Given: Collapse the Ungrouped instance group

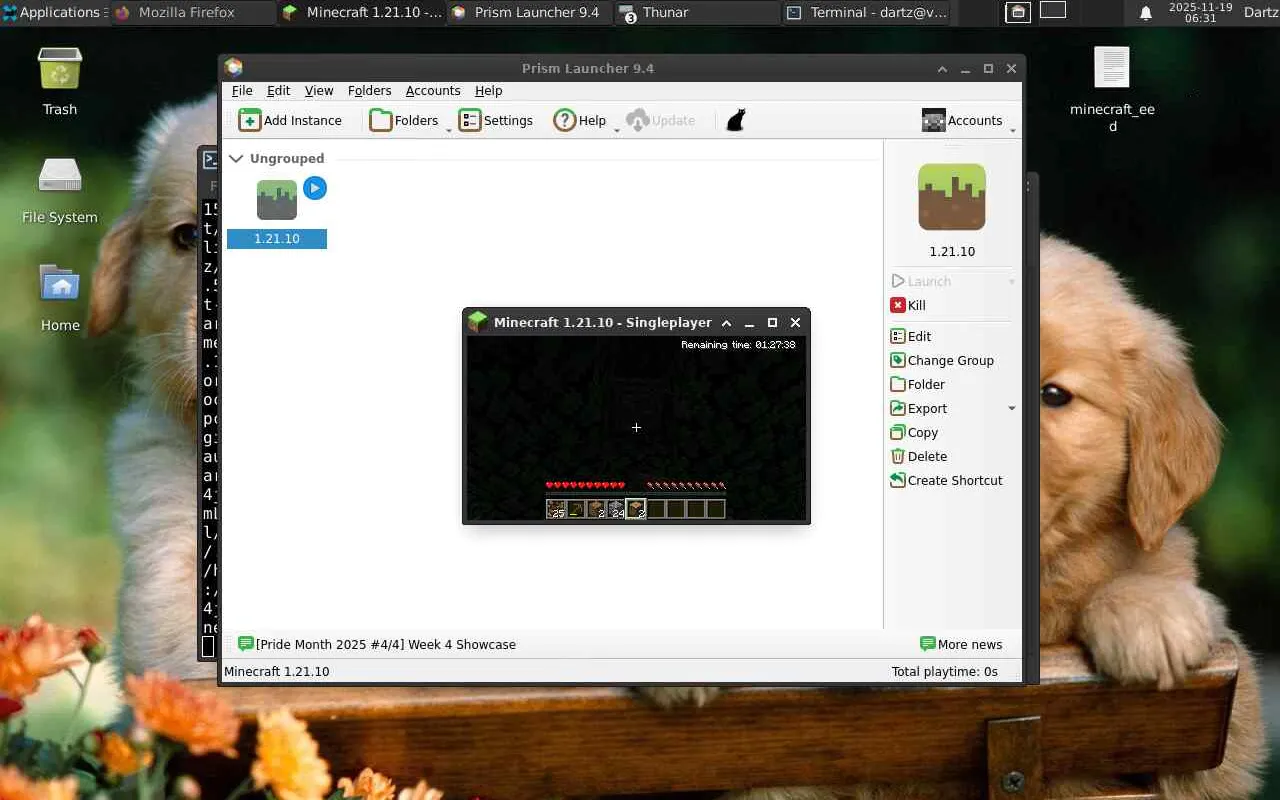Looking at the screenshot, I should point(237,158).
